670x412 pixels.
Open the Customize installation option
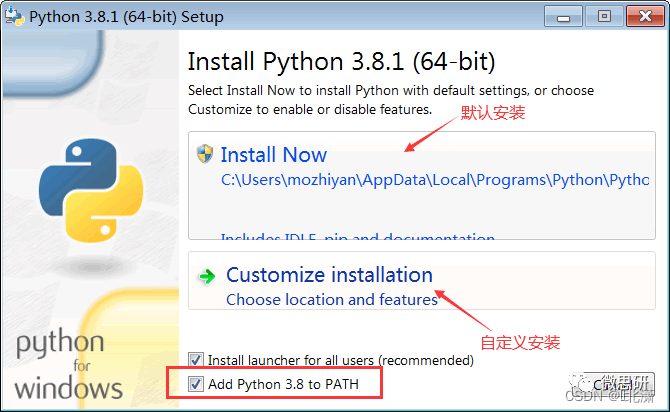pos(329,274)
